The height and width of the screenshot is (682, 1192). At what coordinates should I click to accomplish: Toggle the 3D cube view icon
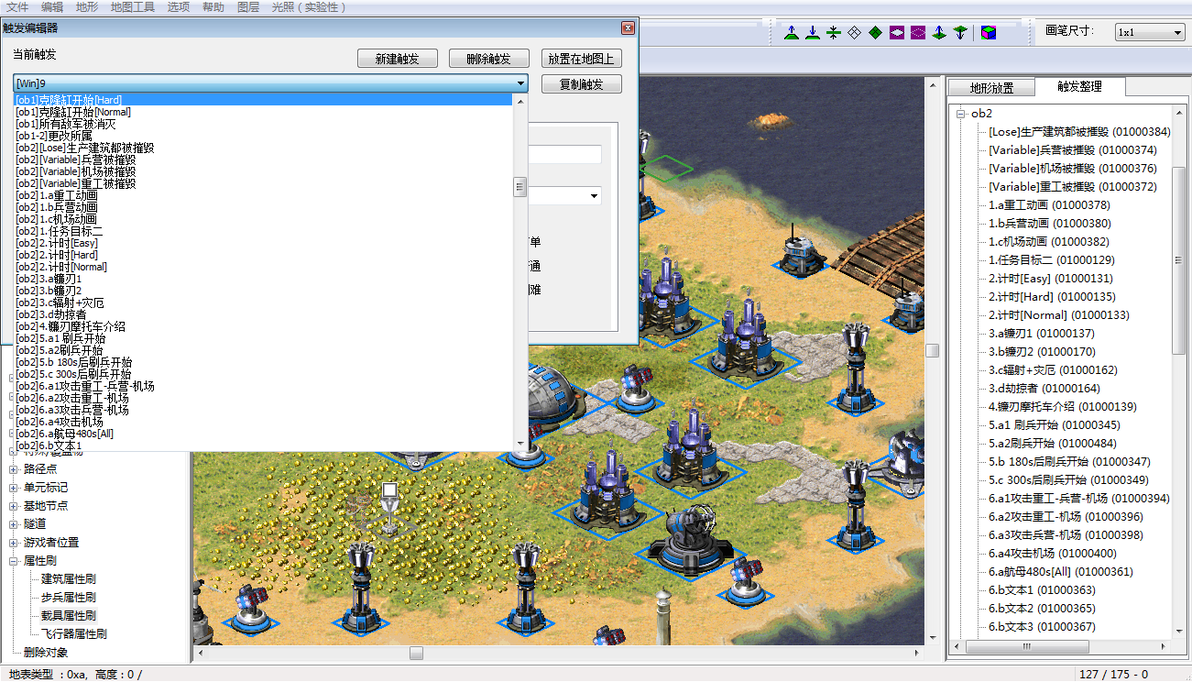click(988, 33)
